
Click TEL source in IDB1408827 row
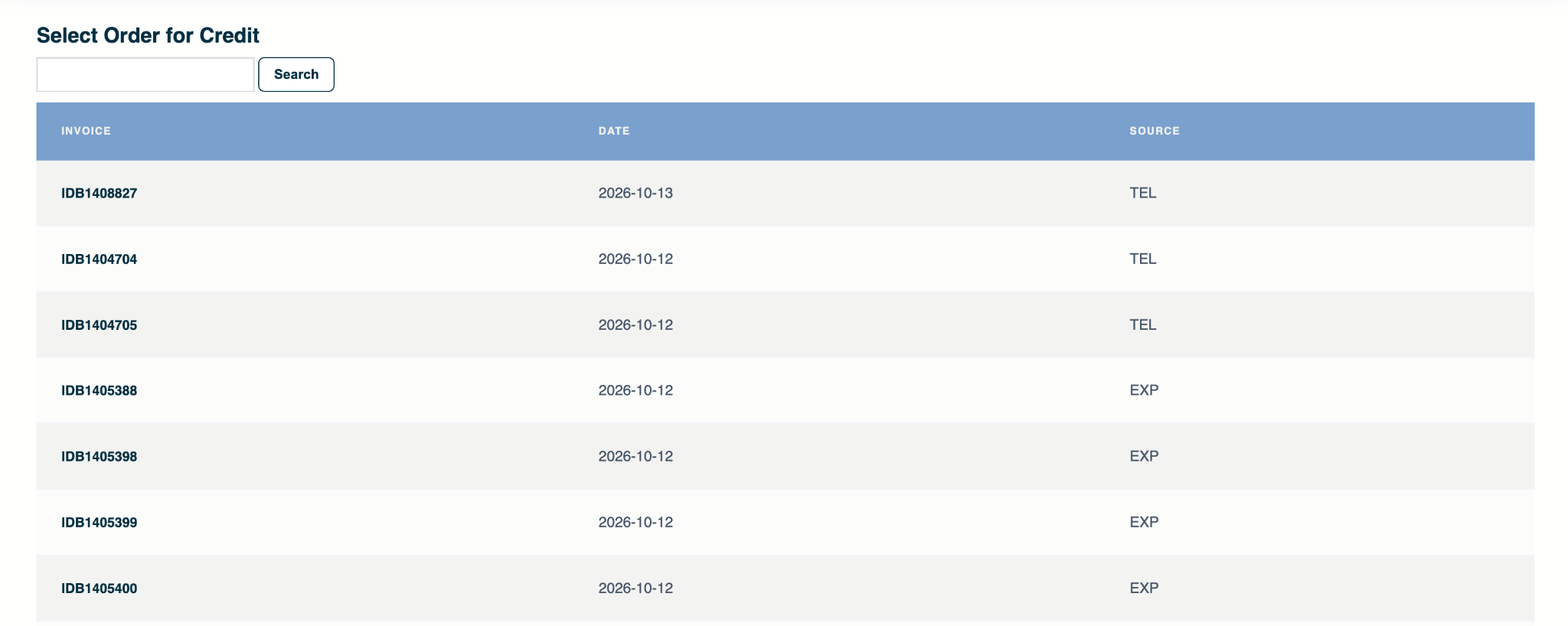(x=1143, y=193)
